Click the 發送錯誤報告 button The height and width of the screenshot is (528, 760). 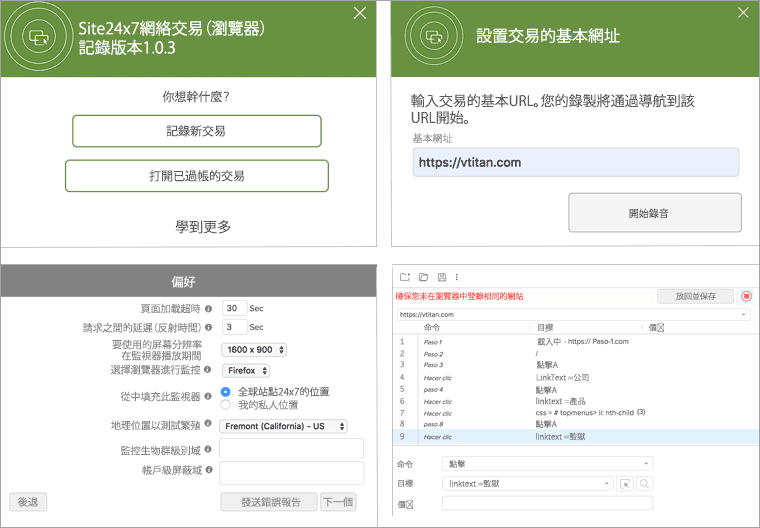pyautogui.click(x=269, y=502)
